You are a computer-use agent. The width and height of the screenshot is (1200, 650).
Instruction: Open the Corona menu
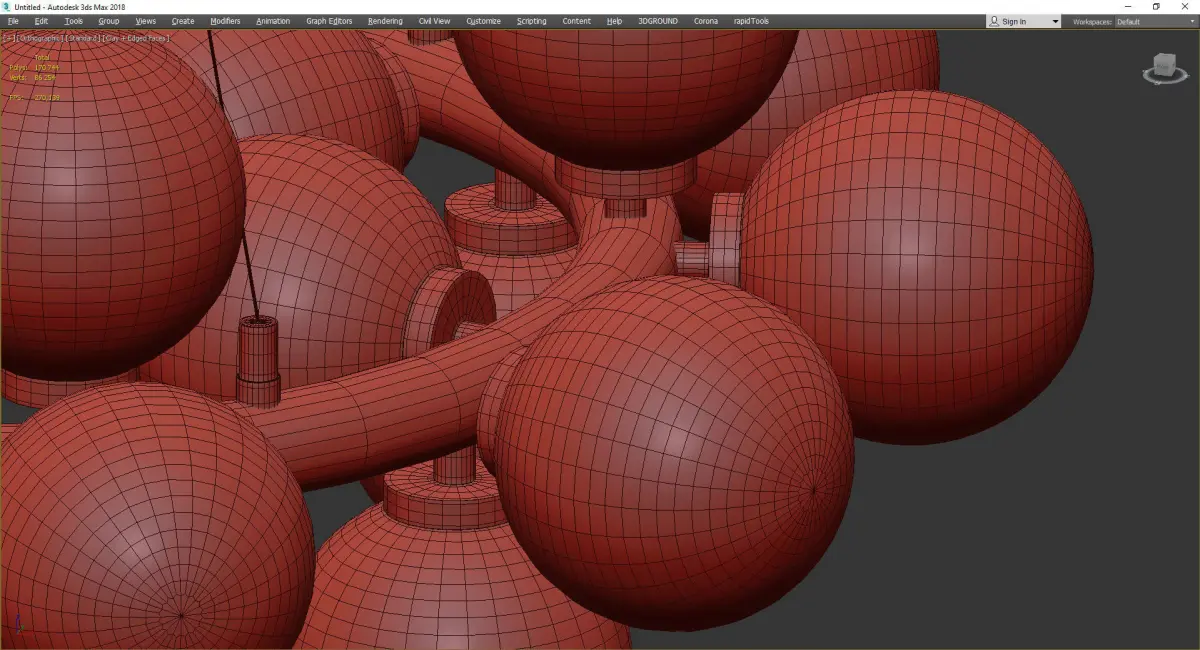(x=706, y=21)
